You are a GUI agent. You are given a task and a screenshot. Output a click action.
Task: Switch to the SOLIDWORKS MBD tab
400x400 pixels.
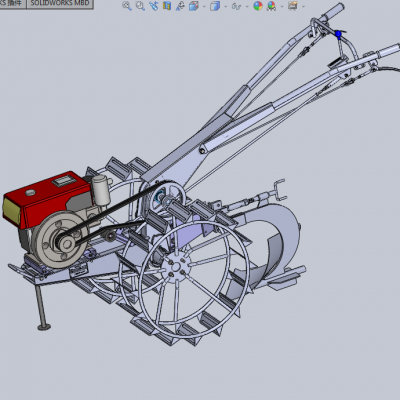(60, 4)
